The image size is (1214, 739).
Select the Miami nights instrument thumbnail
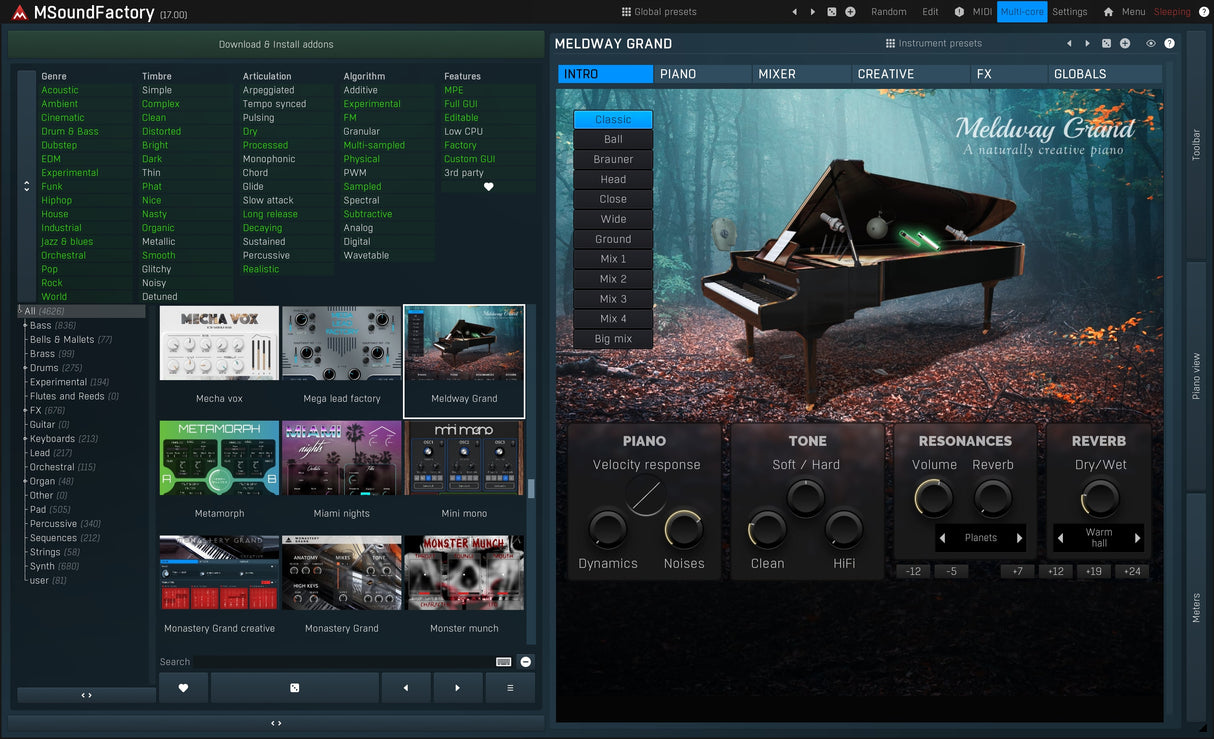point(342,458)
